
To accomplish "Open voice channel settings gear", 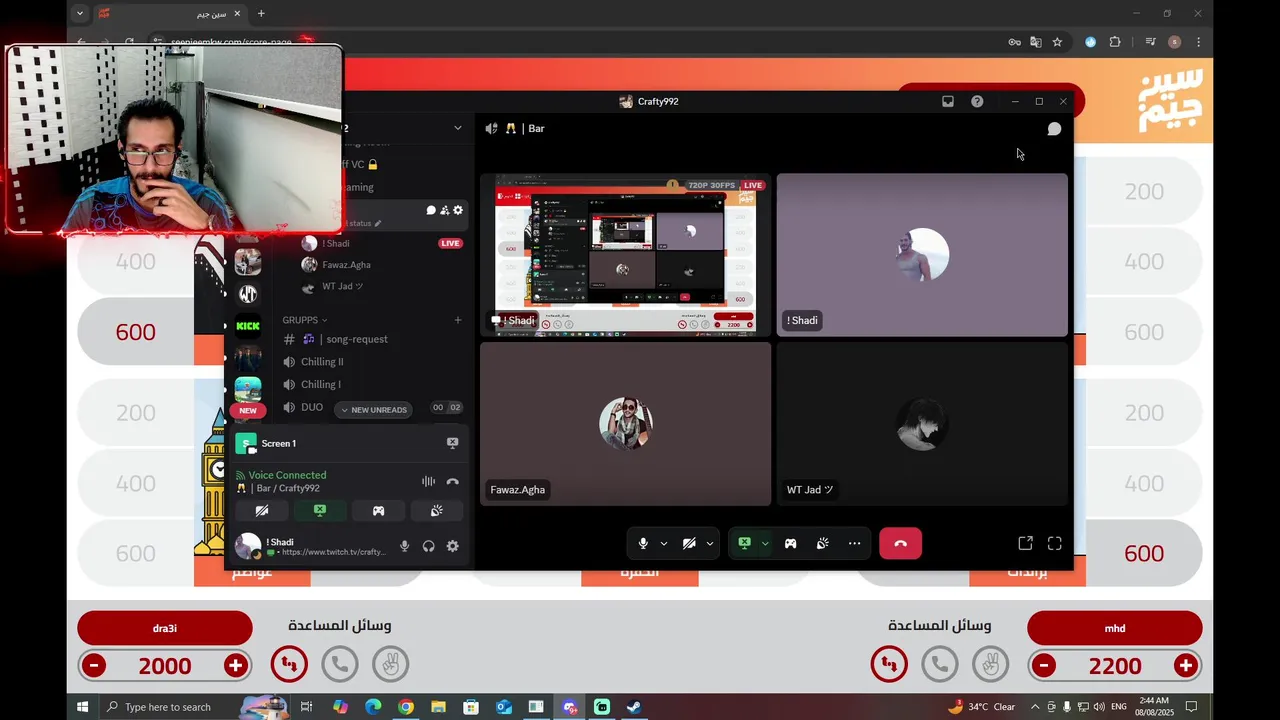I will (x=458, y=210).
